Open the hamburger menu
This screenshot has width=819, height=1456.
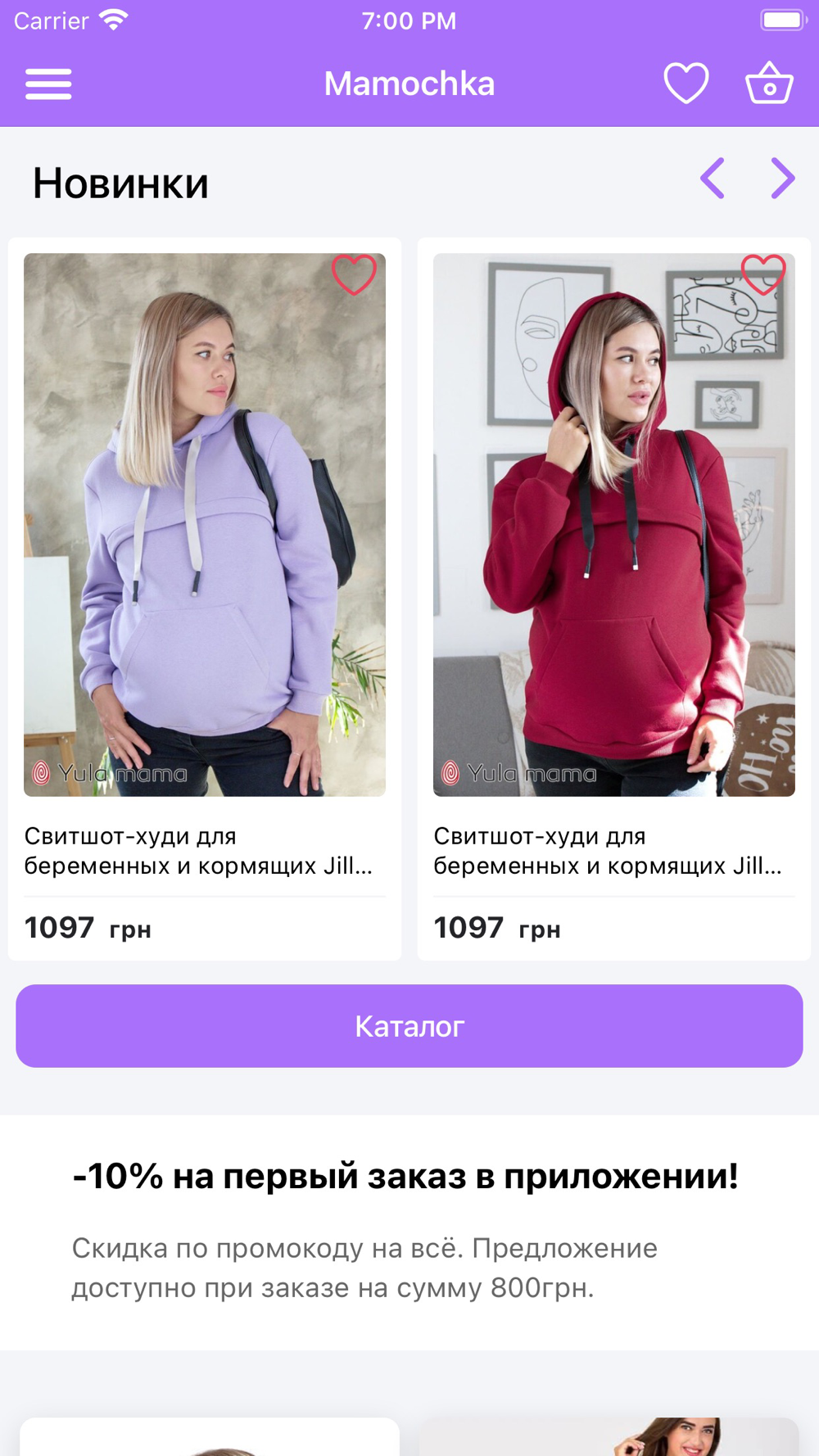point(48,84)
